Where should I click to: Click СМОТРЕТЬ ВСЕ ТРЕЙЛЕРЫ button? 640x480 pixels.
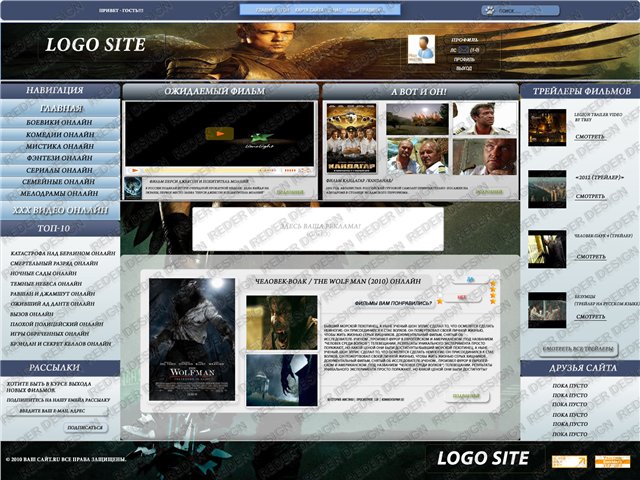(x=580, y=349)
